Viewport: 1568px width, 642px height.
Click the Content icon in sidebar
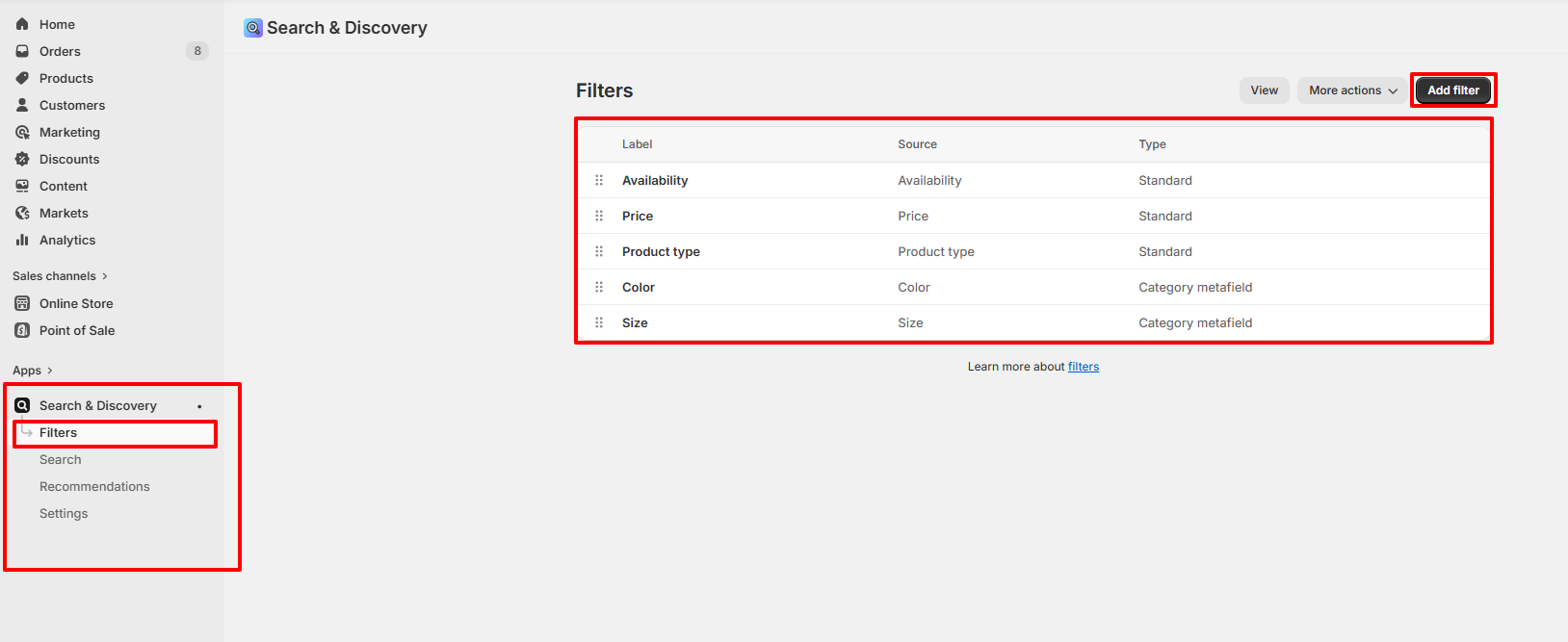coord(22,186)
